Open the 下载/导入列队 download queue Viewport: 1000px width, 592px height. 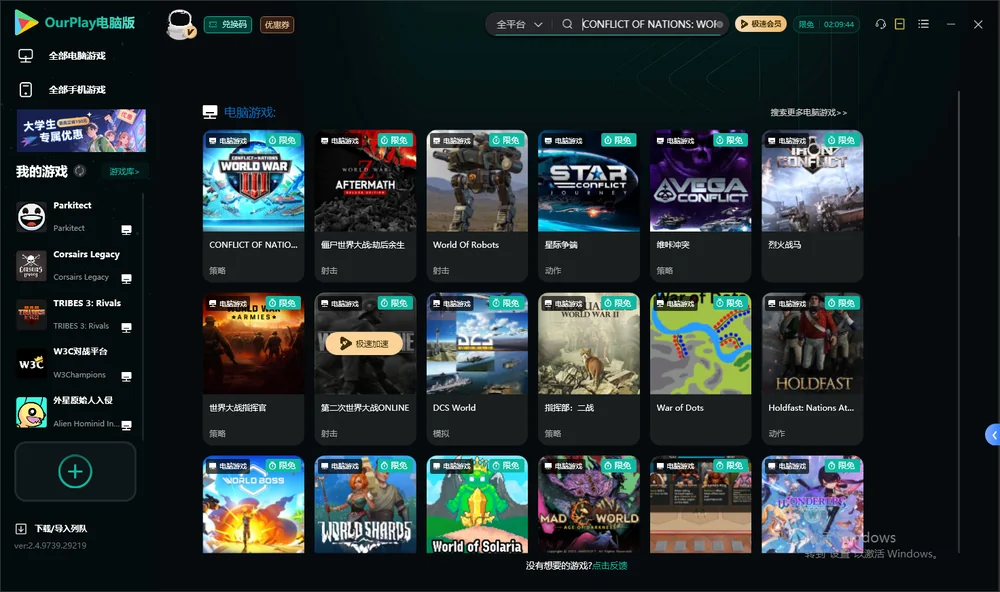click(52, 528)
